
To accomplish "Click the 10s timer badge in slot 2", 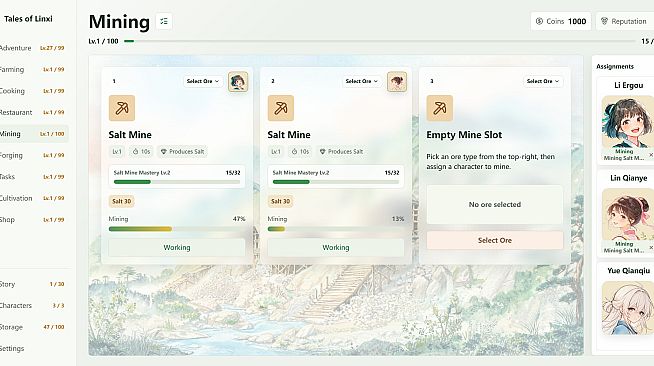I will [x=300, y=152].
